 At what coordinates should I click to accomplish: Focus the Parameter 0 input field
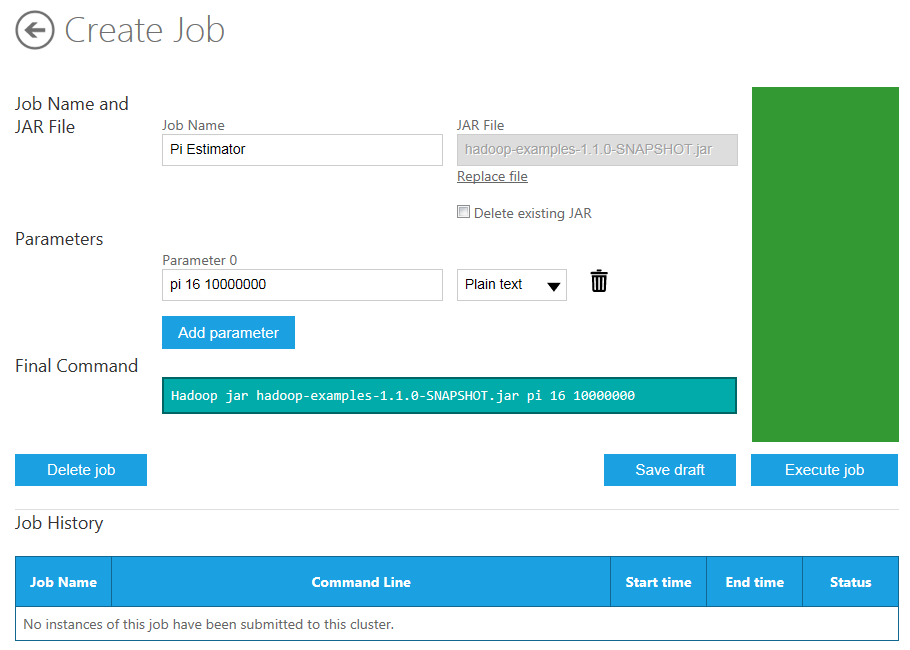coord(302,284)
